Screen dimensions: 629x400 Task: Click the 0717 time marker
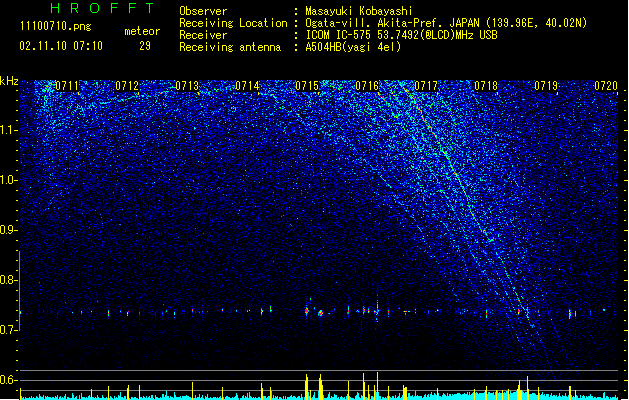coord(426,86)
